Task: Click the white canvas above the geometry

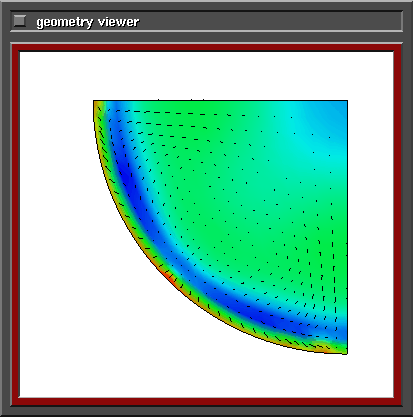Action: click(207, 75)
